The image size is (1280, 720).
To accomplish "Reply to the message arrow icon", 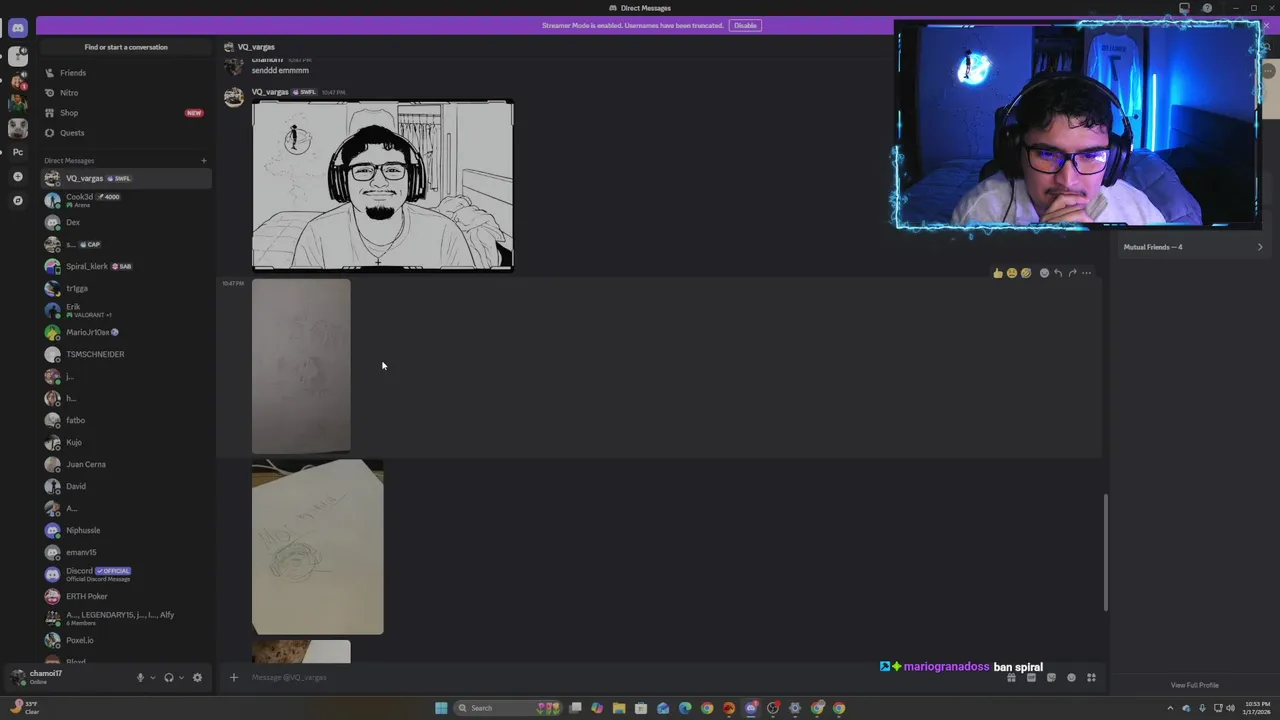I will [x=1058, y=273].
